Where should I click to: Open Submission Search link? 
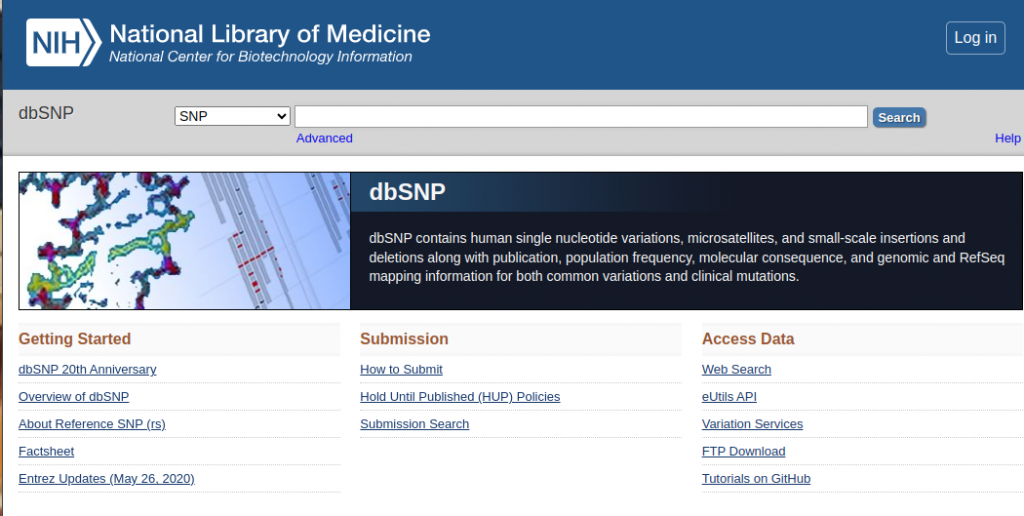(414, 425)
